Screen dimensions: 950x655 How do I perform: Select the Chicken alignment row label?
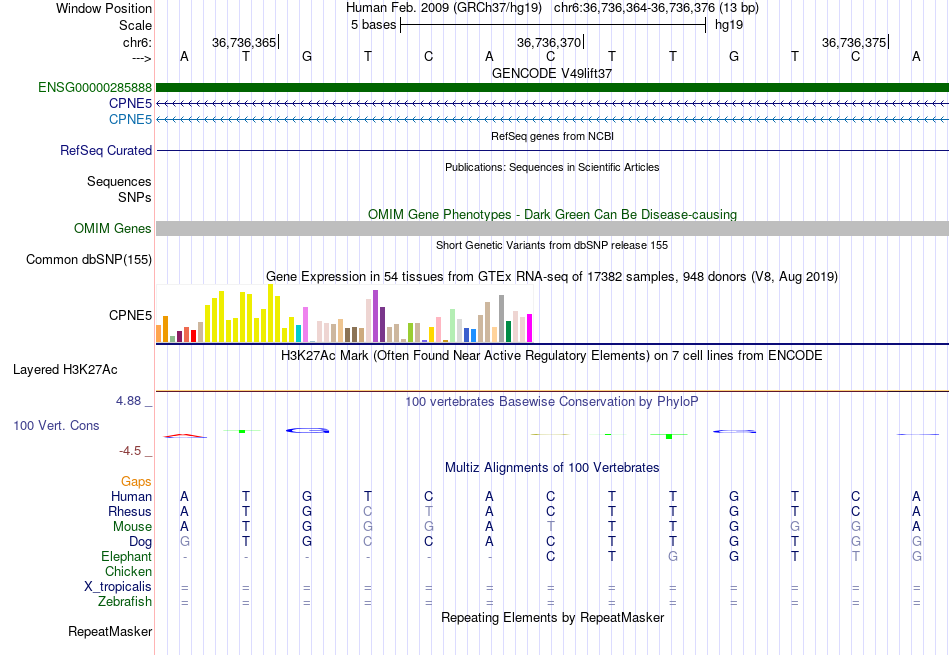point(128,571)
